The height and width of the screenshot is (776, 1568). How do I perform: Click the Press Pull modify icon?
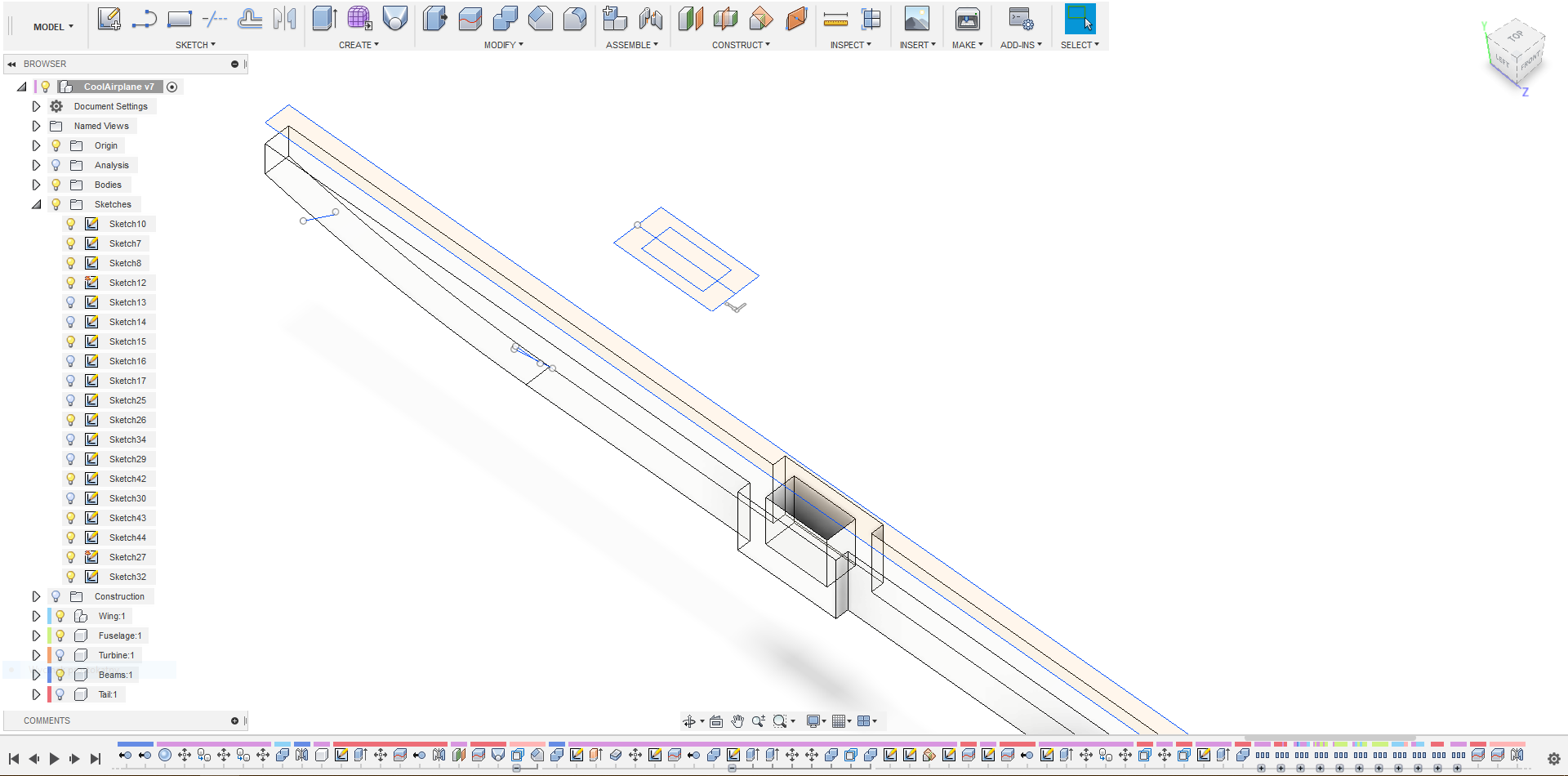434,19
